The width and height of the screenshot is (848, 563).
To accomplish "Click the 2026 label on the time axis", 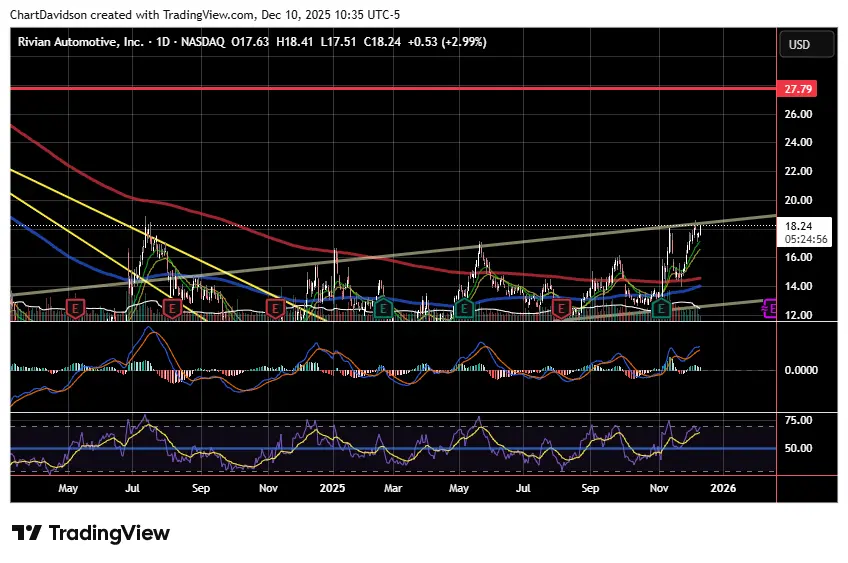I will tap(723, 488).
